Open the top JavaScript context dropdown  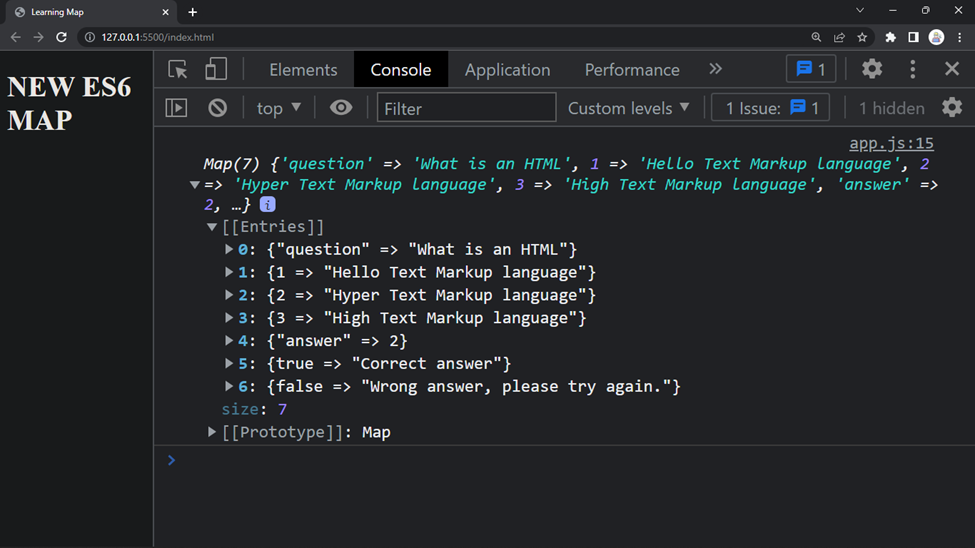tap(279, 108)
